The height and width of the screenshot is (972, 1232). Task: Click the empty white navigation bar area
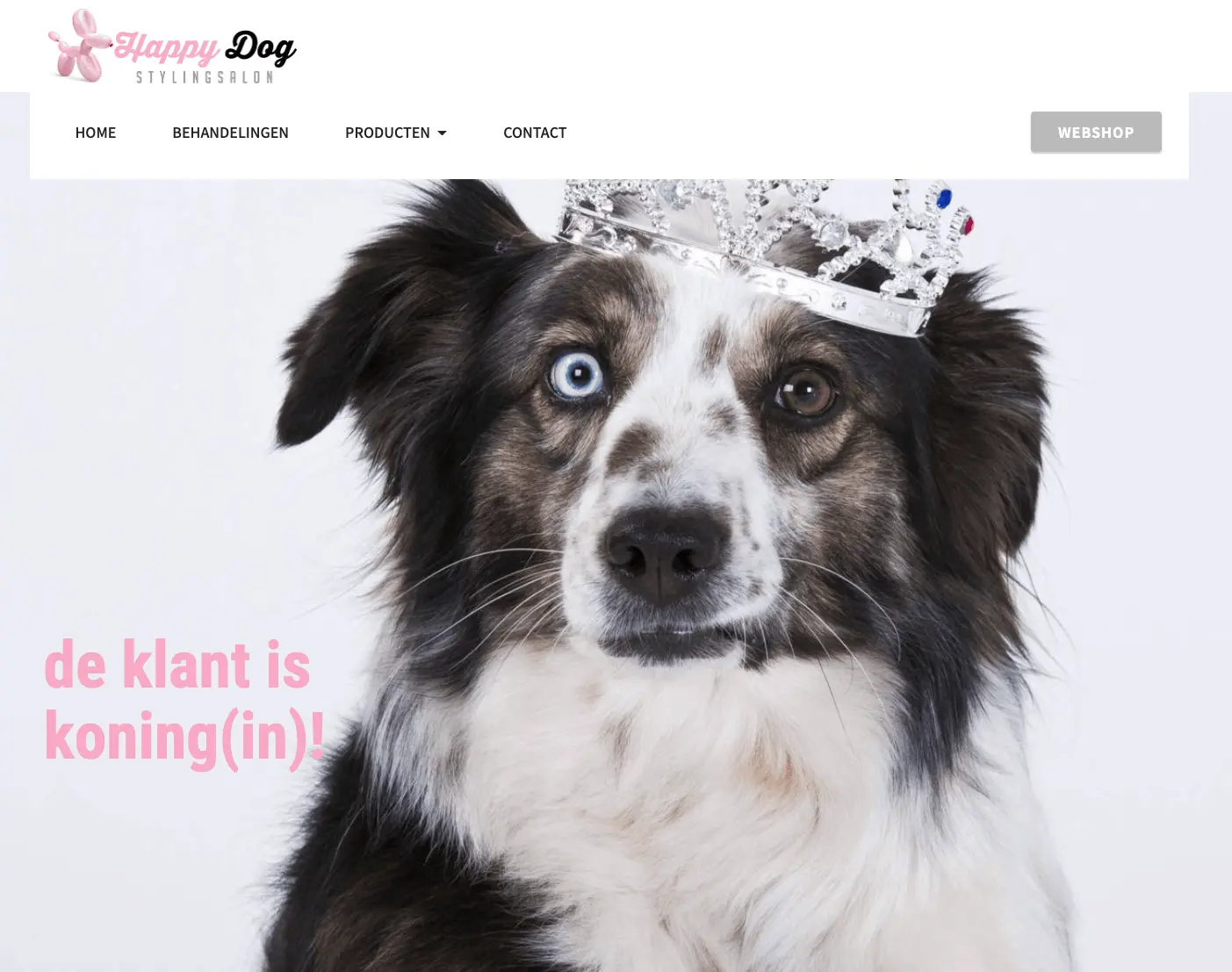click(798, 133)
